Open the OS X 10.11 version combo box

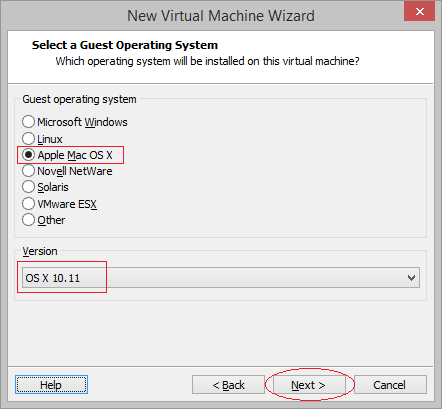221,278
